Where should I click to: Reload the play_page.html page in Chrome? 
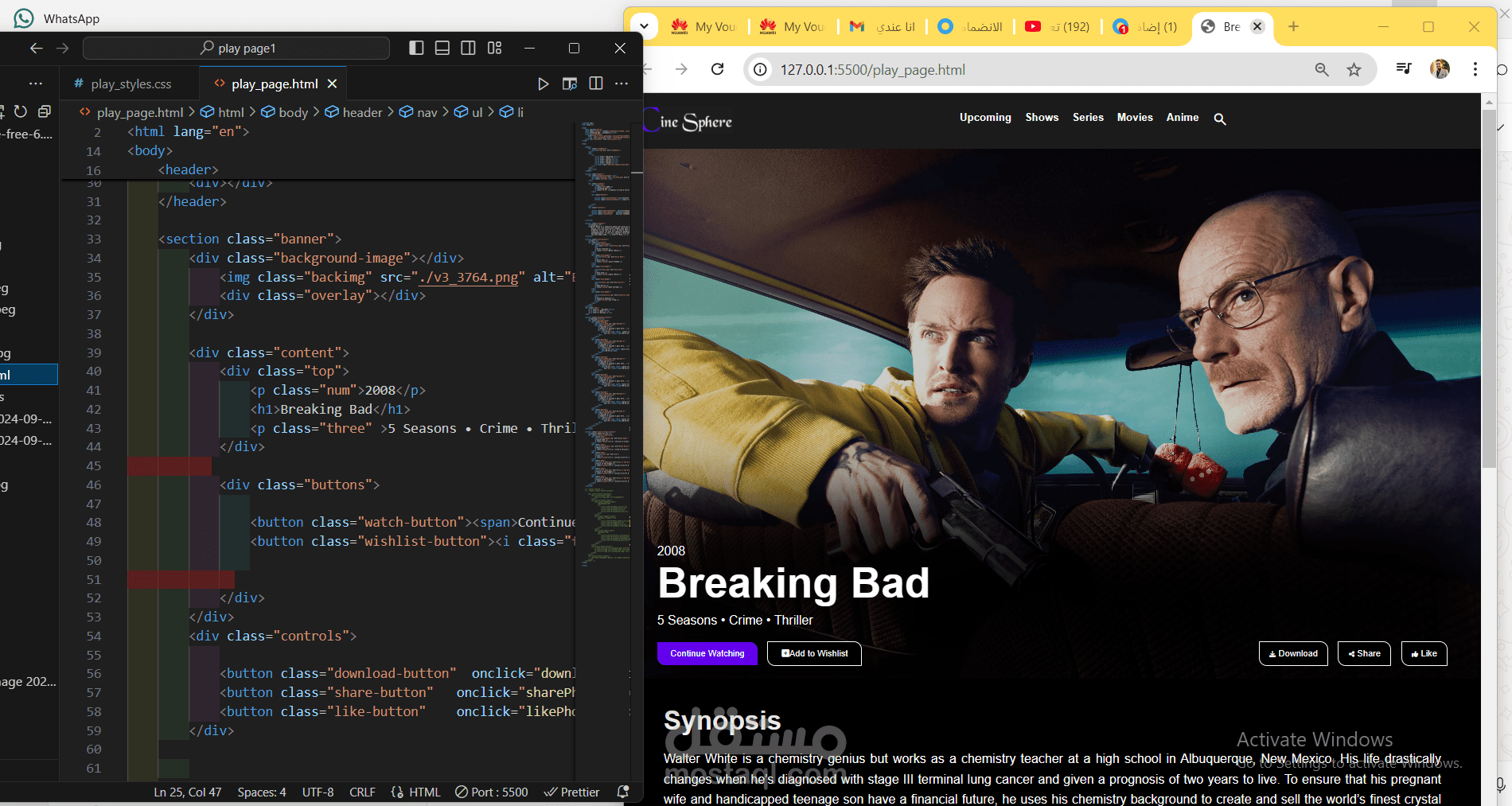tap(718, 69)
